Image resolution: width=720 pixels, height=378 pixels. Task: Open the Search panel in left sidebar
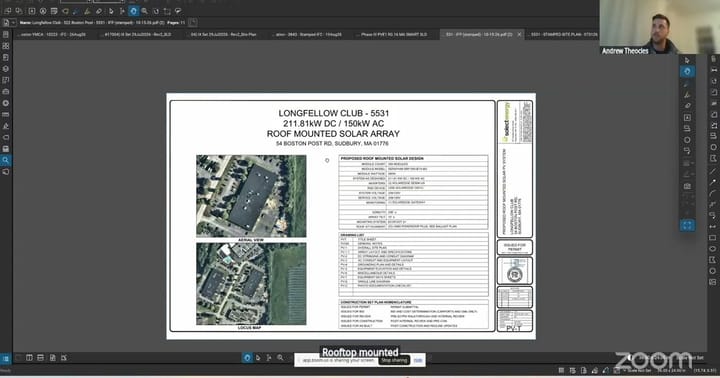[6, 160]
